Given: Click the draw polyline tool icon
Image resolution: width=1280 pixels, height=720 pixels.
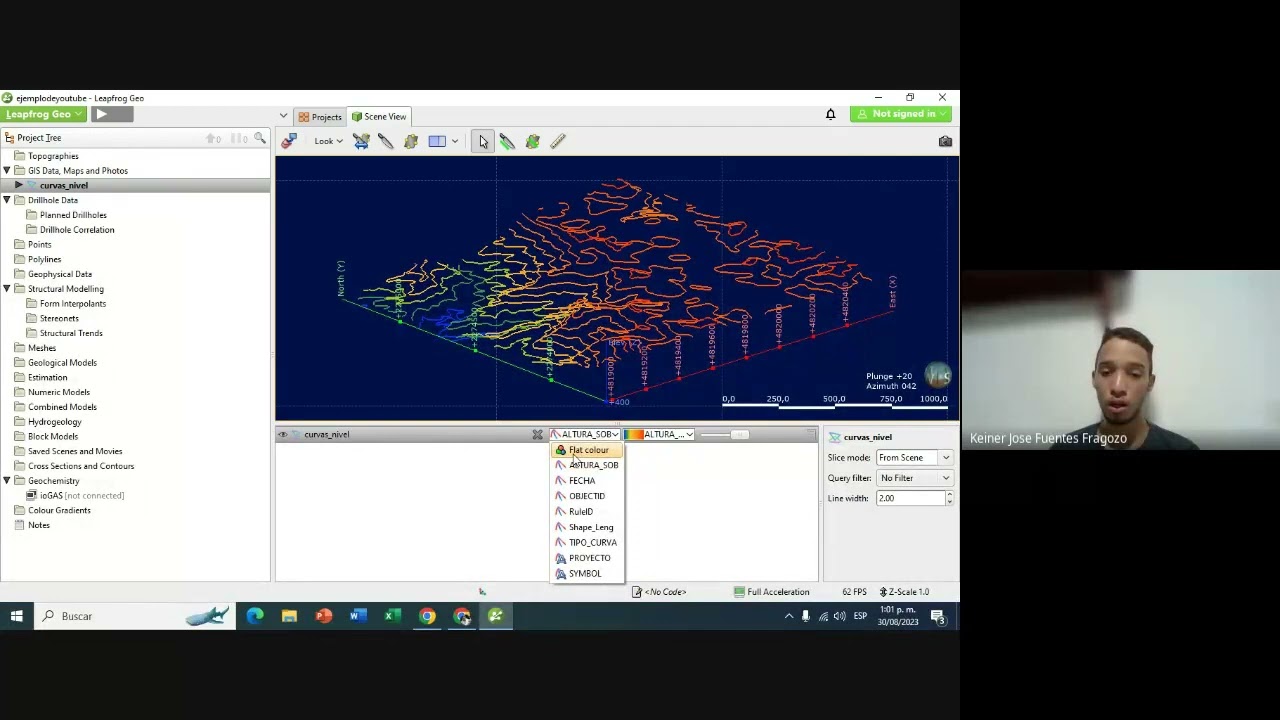Looking at the screenshot, I should 507,141.
